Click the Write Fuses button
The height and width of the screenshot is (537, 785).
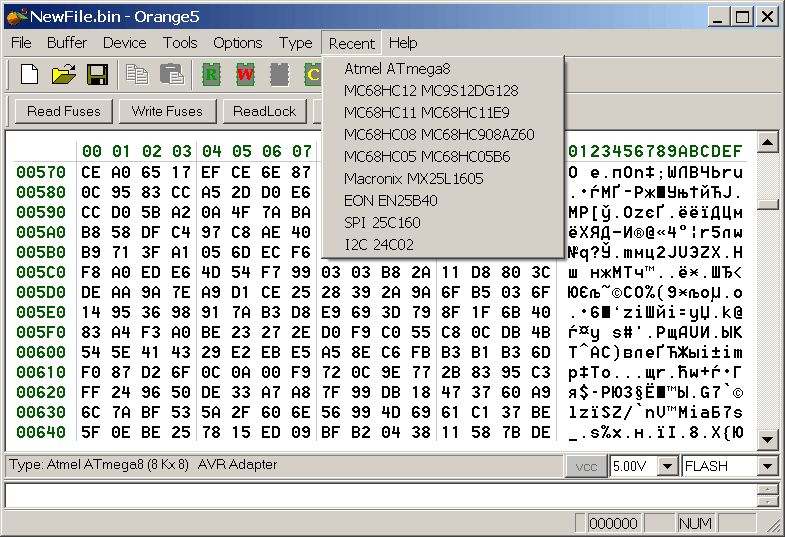pos(167,111)
